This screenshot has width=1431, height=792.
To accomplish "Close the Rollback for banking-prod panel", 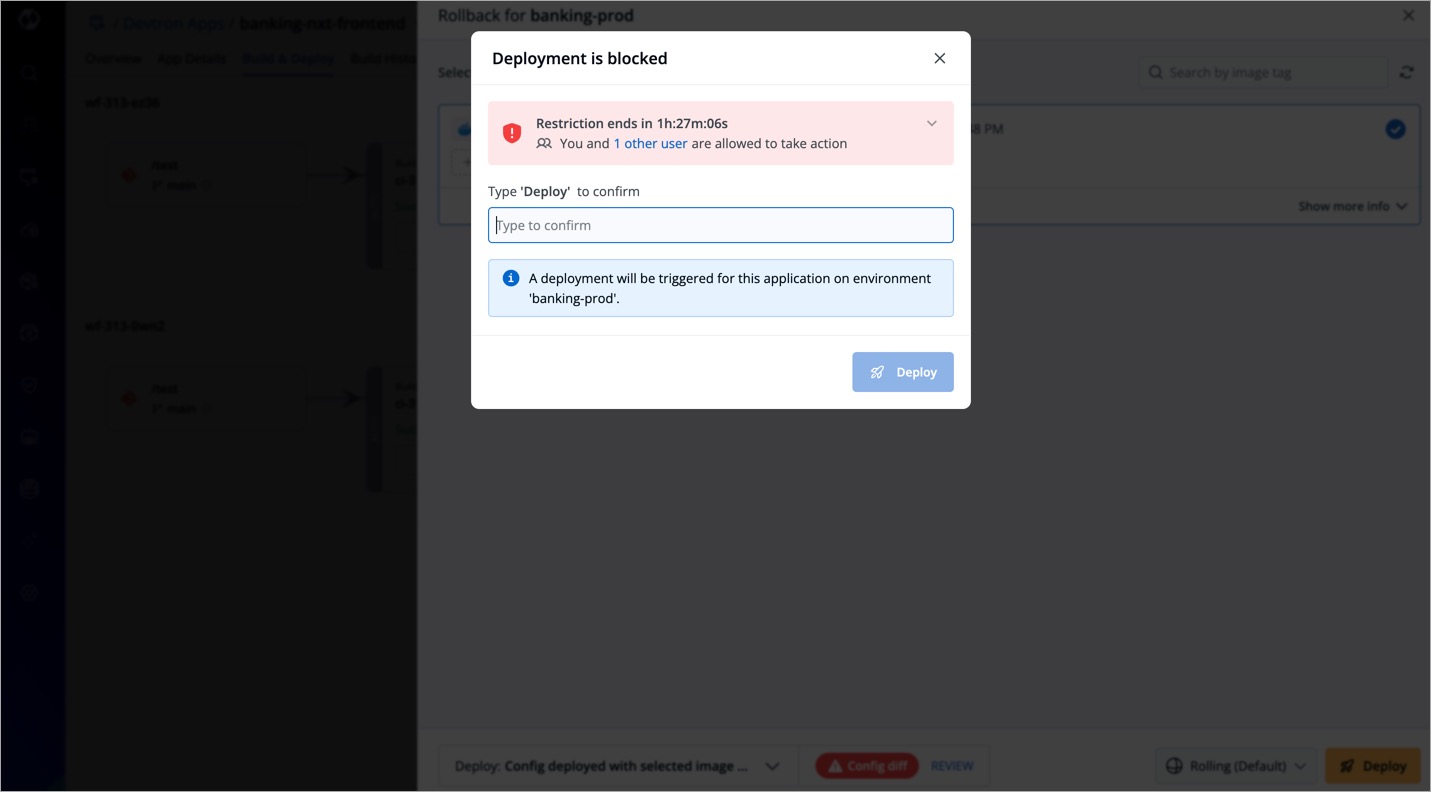I will 1408,16.
